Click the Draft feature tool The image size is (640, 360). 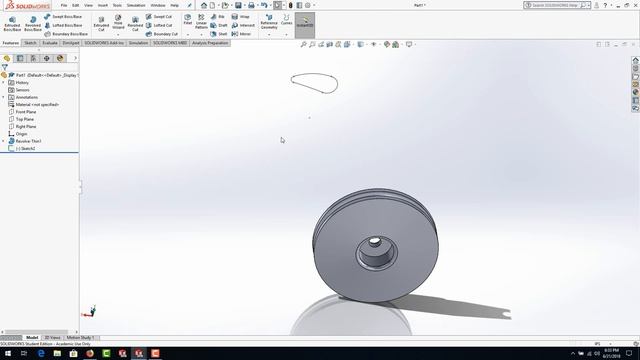click(x=219, y=25)
